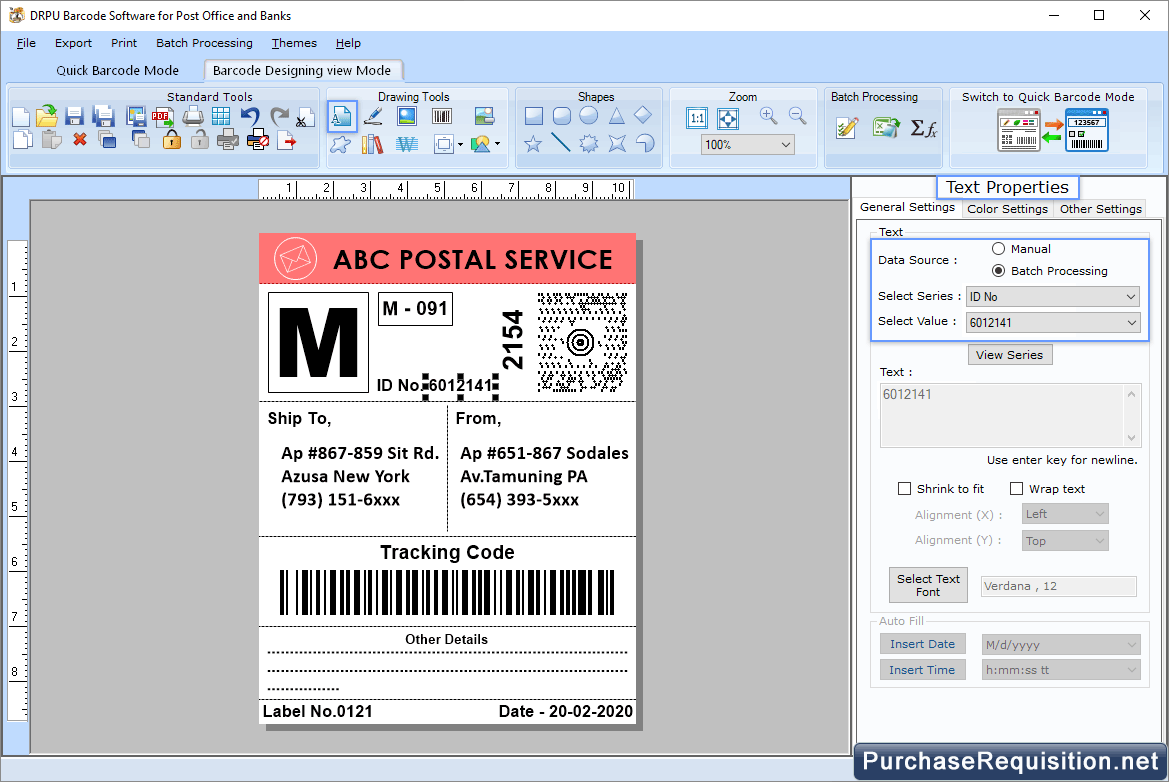Click Switch to Quick Barcode Mode icon
1169x782 pixels.
pyautogui.click(x=1052, y=130)
